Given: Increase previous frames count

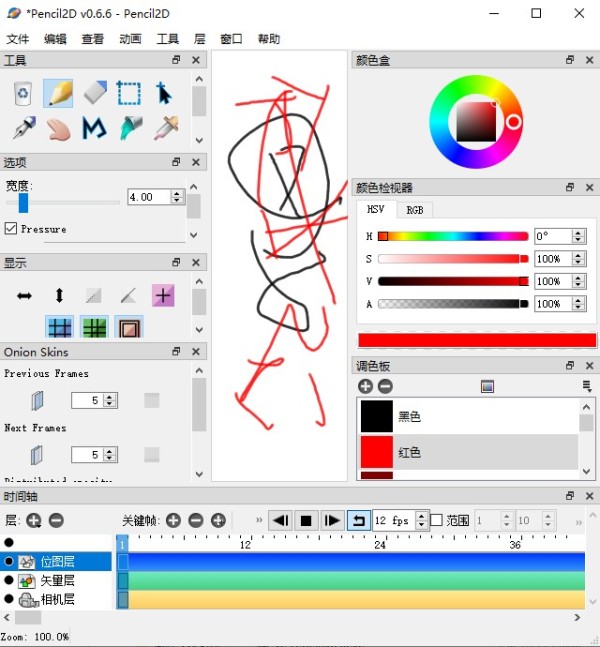Looking at the screenshot, I should point(110,397).
